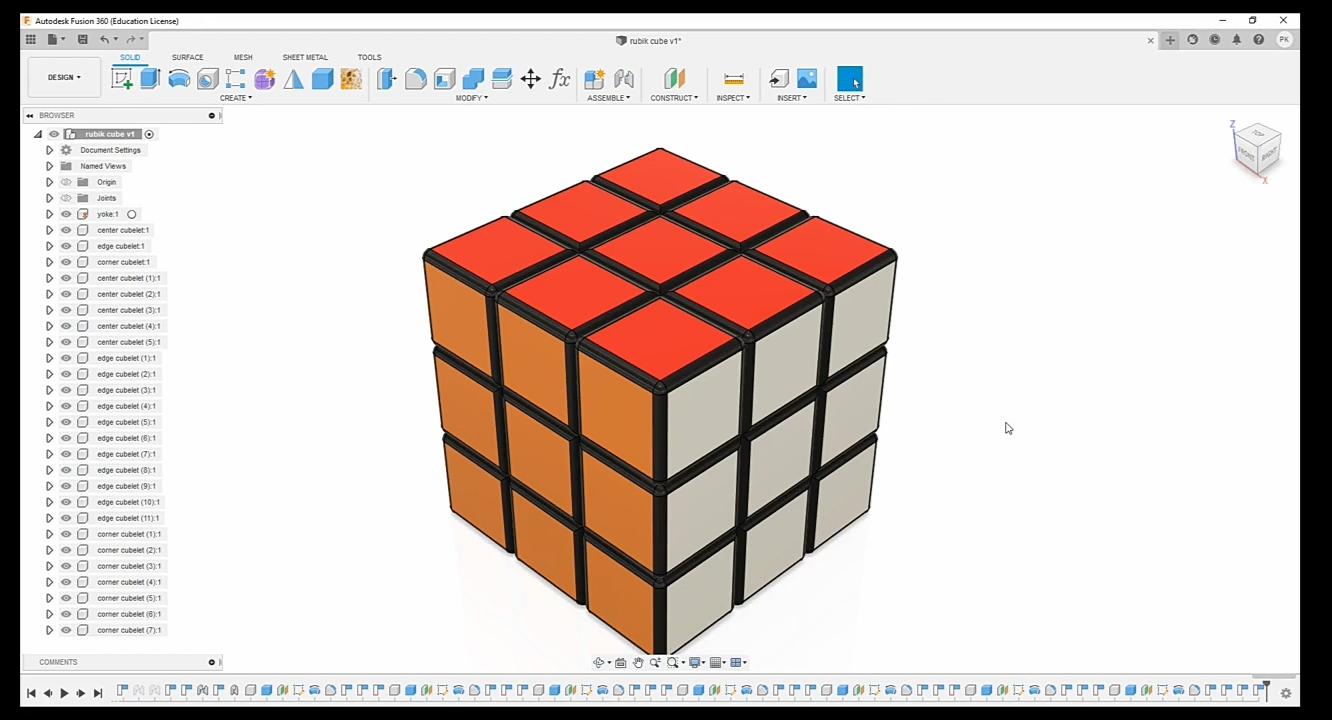Select the Box primitive tool

[x=322, y=79]
